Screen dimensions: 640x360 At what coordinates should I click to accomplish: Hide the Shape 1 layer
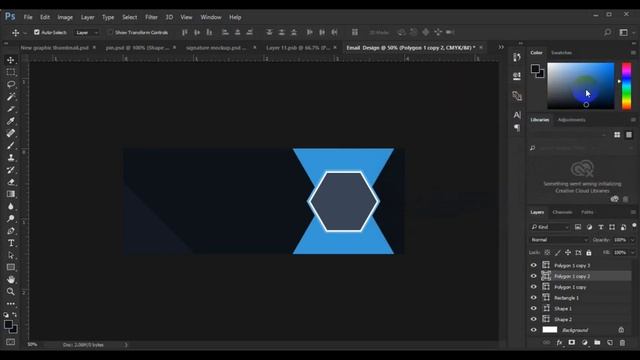click(533, 309)
